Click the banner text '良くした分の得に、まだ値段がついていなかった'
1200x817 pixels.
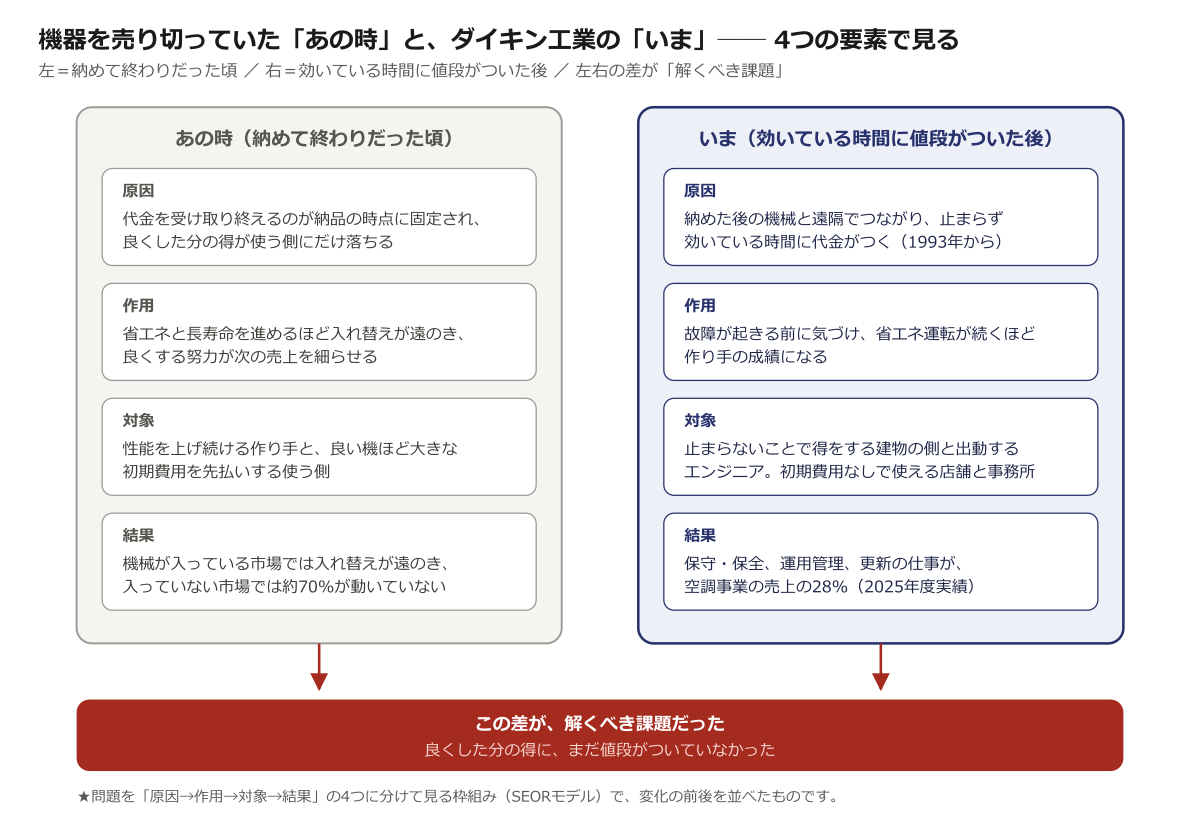[600, 749]
